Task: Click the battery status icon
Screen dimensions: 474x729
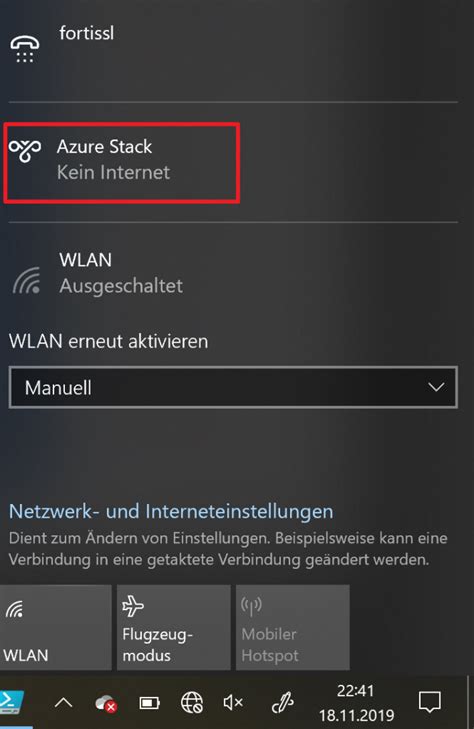Action: coord(150,702)
